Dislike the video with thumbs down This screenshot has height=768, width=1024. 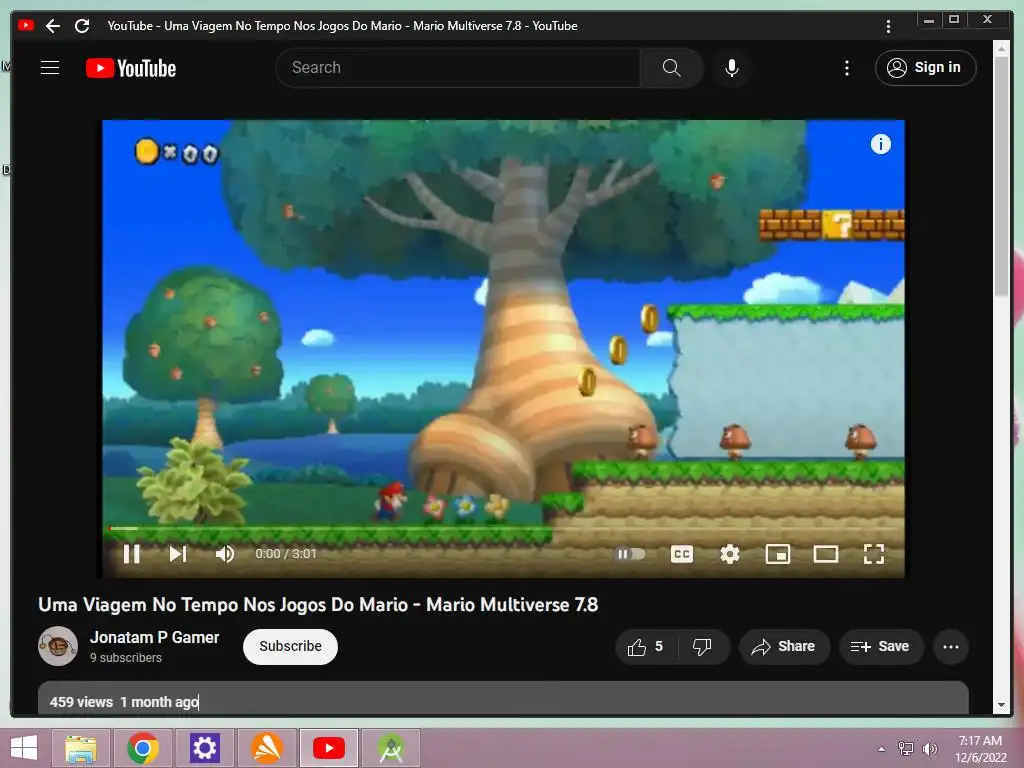point(702,647)
